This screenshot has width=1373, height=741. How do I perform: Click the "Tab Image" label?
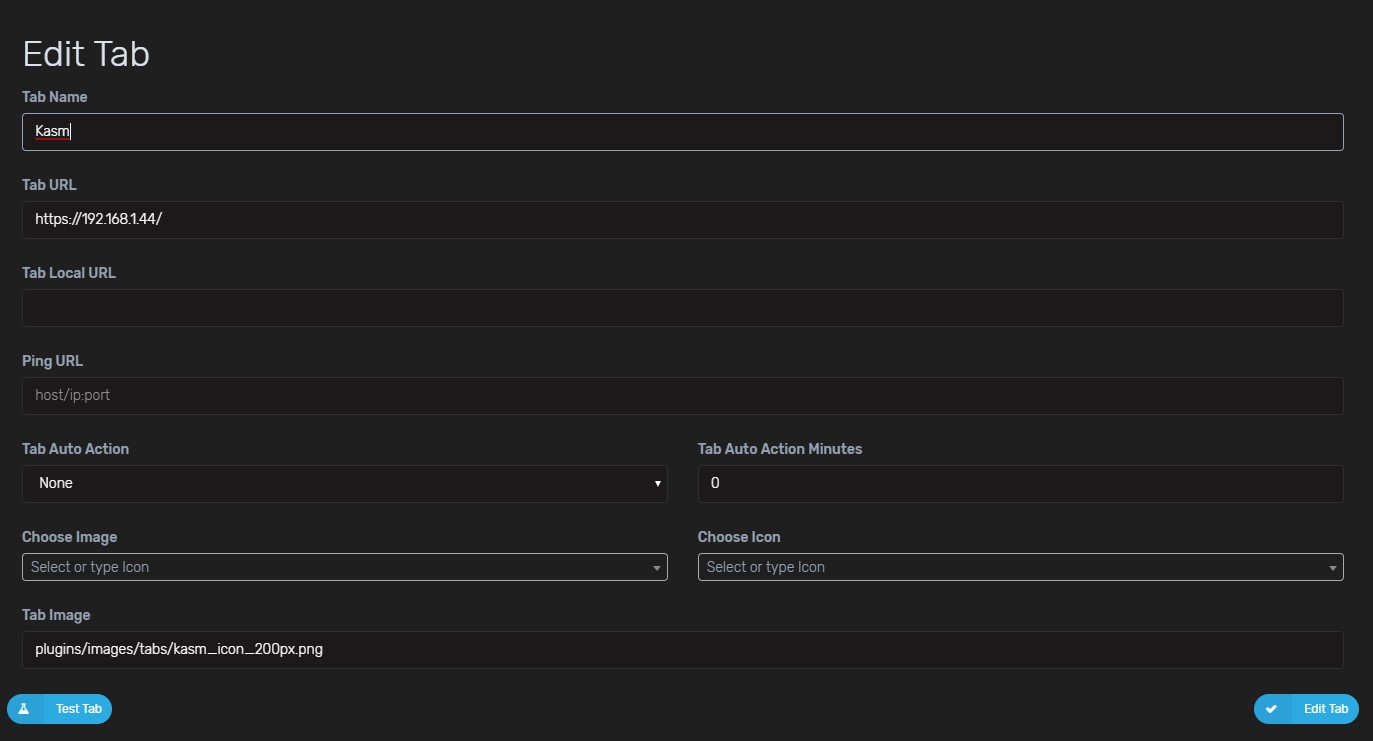click(56, 615)
